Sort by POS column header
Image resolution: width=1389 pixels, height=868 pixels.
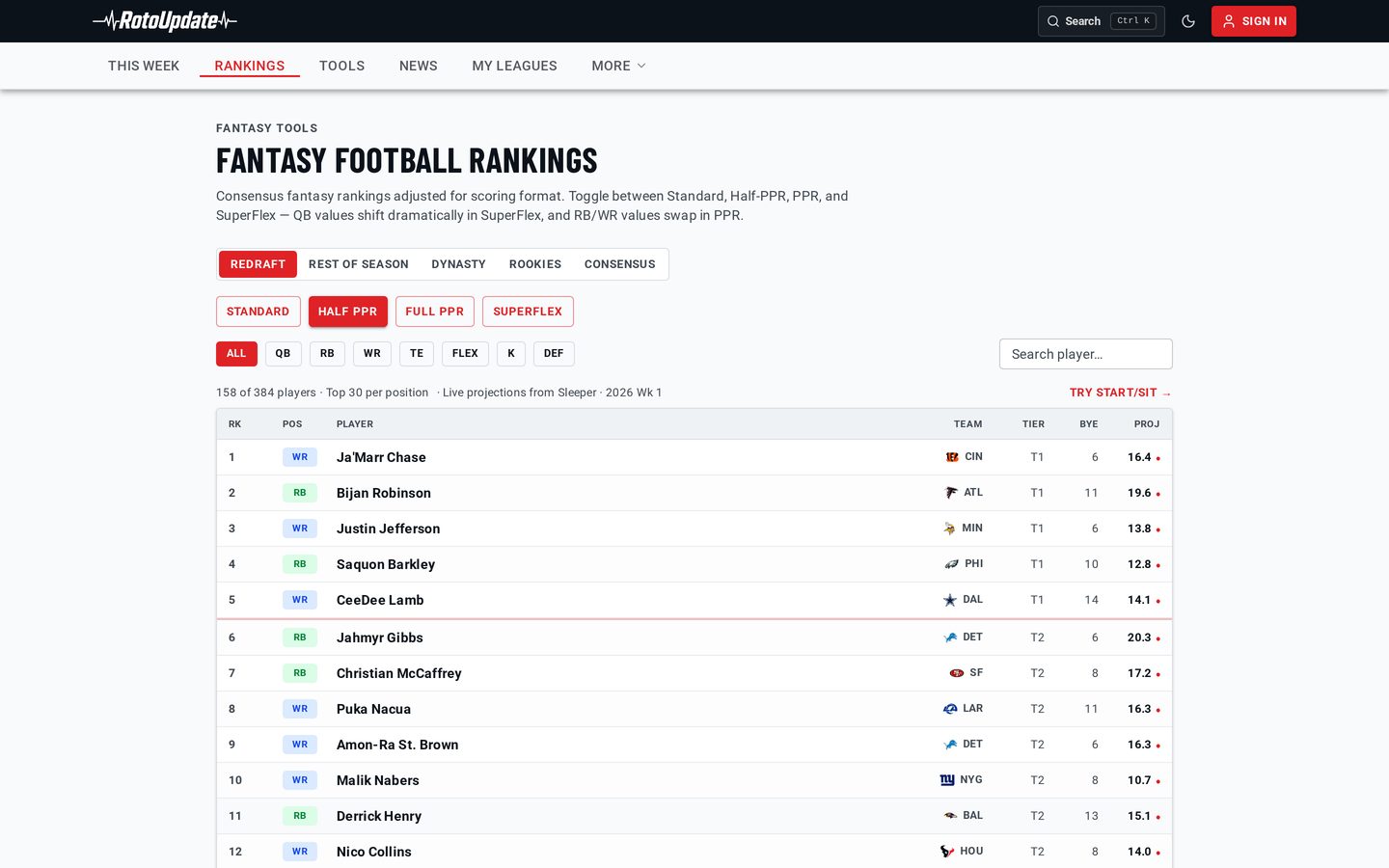coord(292,424)
